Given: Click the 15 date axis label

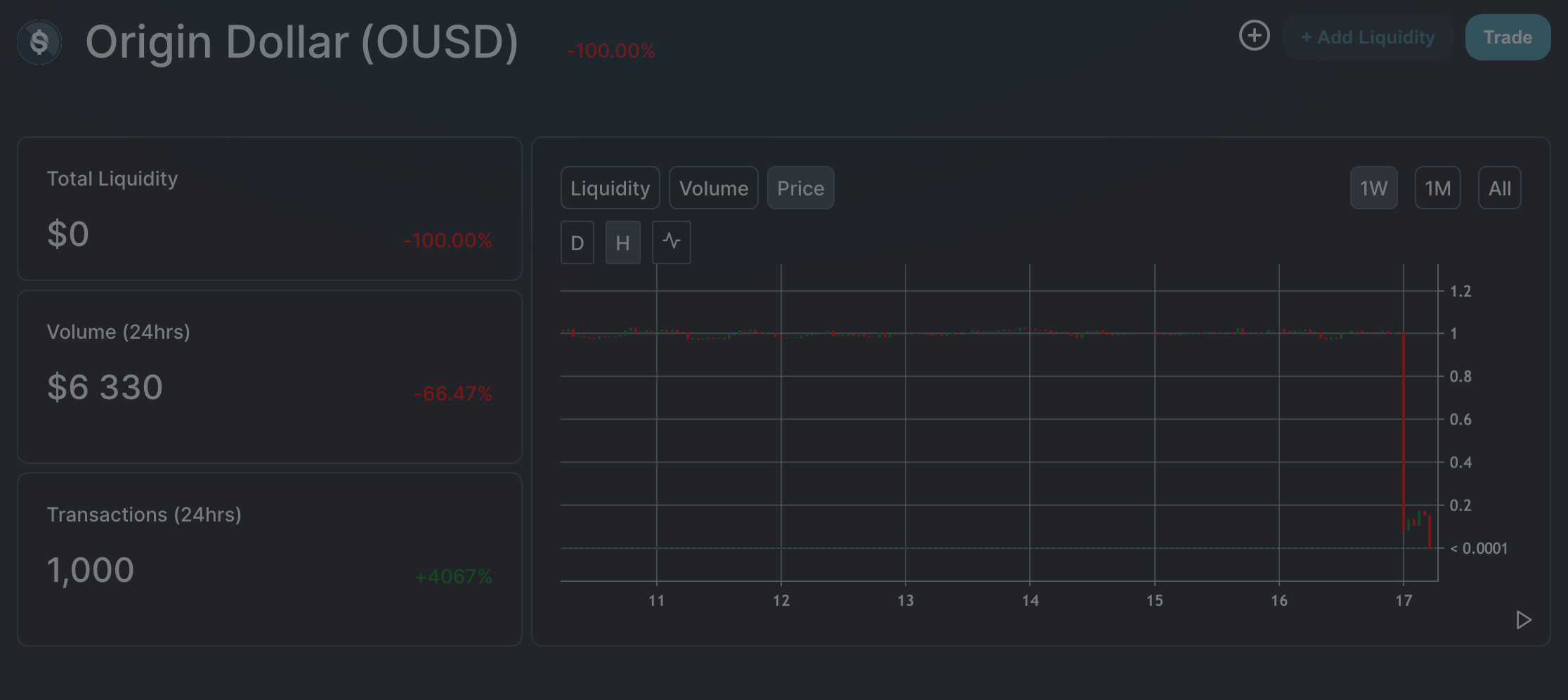Looking at the screenshot, I should (x=1155, y=600).
